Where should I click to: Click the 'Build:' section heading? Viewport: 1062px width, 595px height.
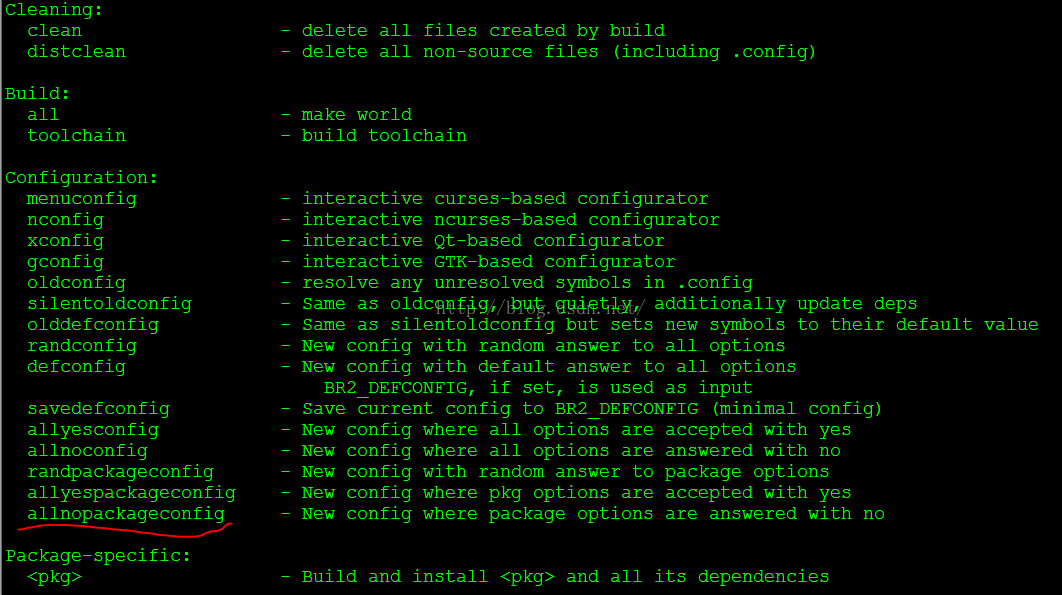coord(37,94)
